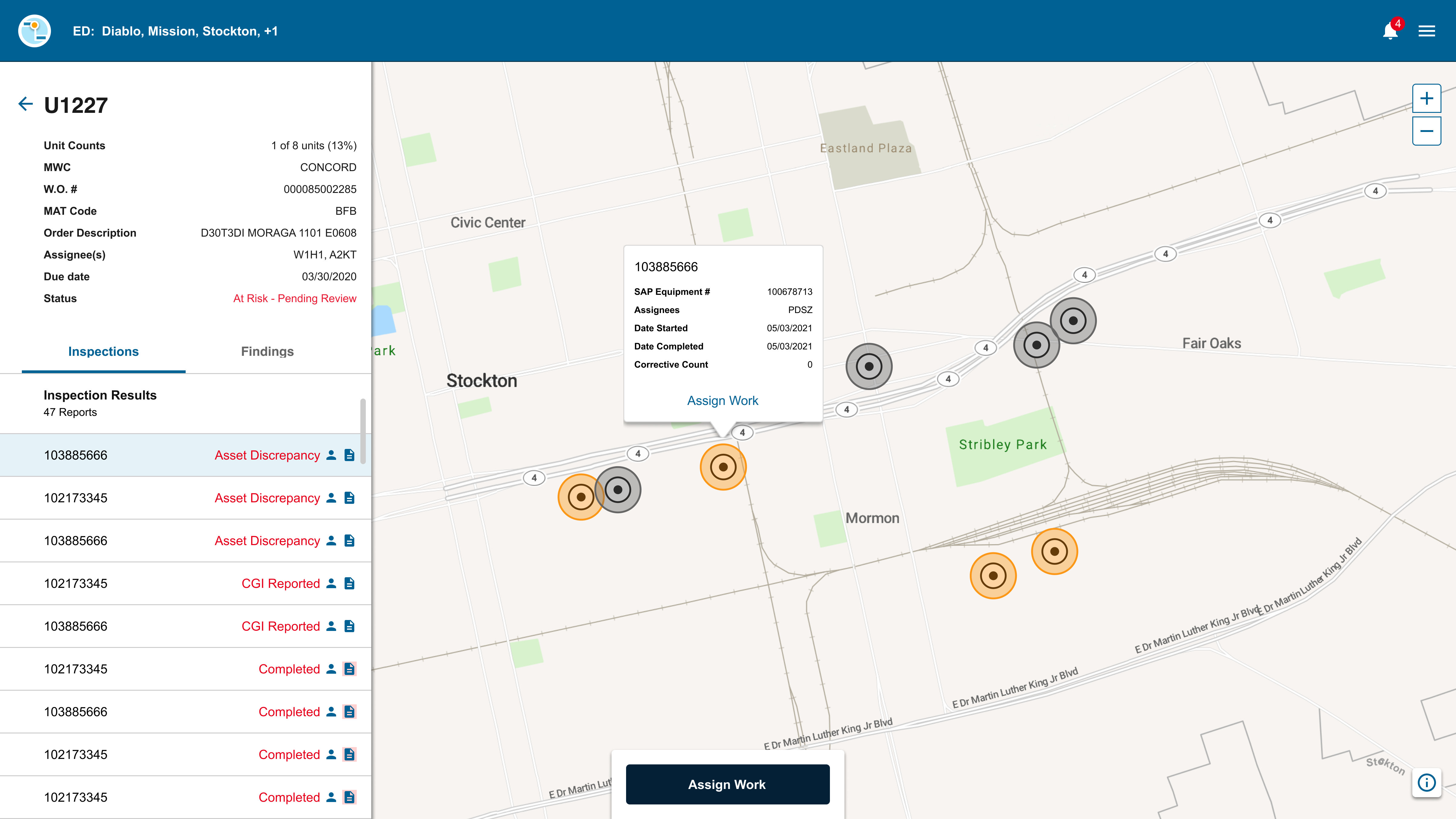Click the inspection list scrollbar
The height and width of the screenshot is (819, 1456).
[363, 431]
